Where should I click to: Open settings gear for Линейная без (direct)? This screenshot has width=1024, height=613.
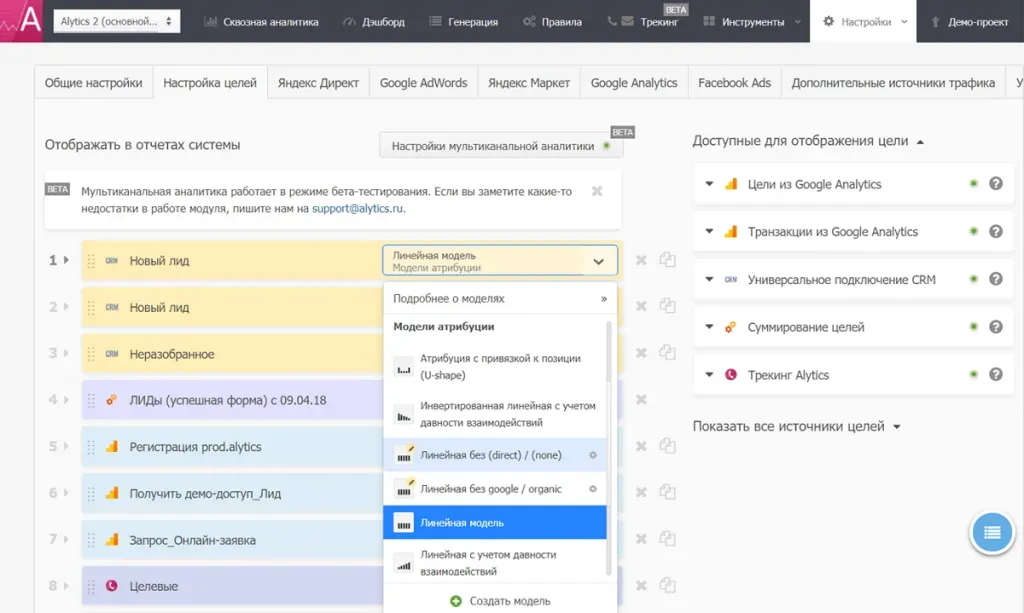[x=593, y=455]
